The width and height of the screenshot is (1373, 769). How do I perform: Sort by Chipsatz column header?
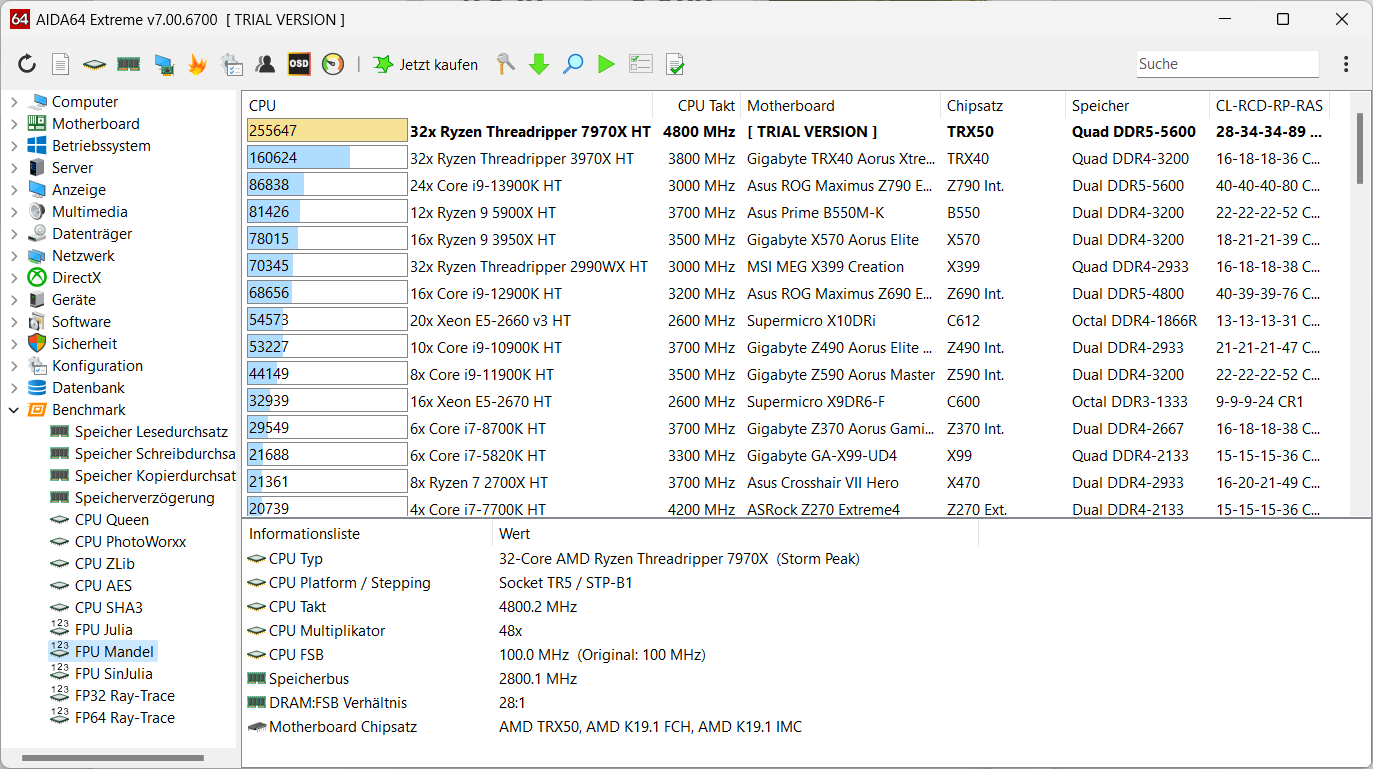pyautogui.click(x=1003, y=105)
